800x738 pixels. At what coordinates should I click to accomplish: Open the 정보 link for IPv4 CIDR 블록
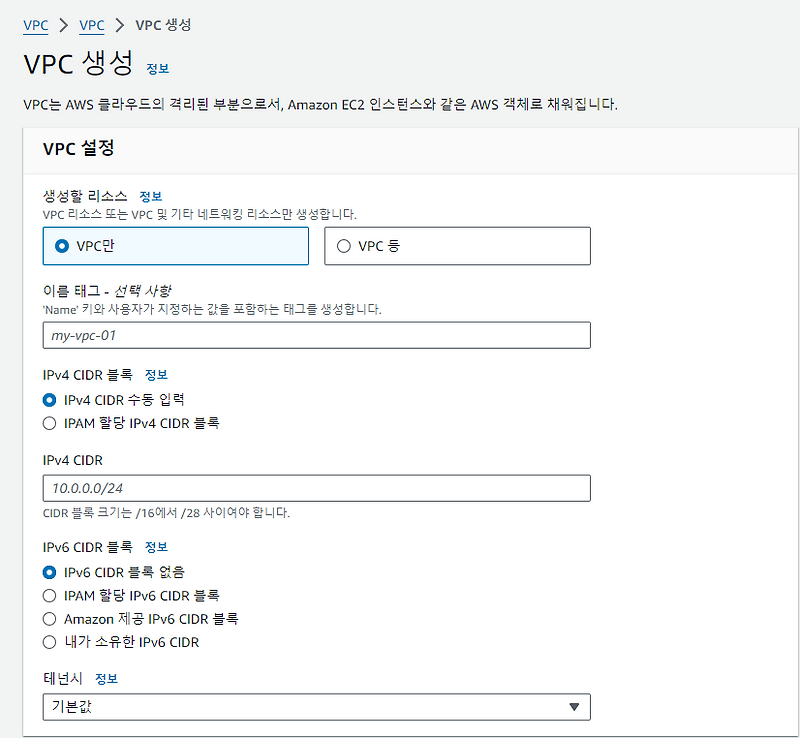click(155, 377)
